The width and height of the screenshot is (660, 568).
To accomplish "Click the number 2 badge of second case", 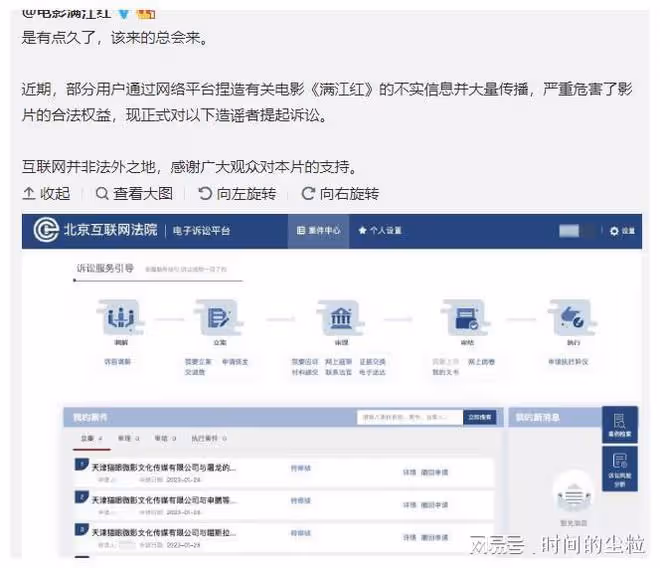I will (x=81, y=496).
